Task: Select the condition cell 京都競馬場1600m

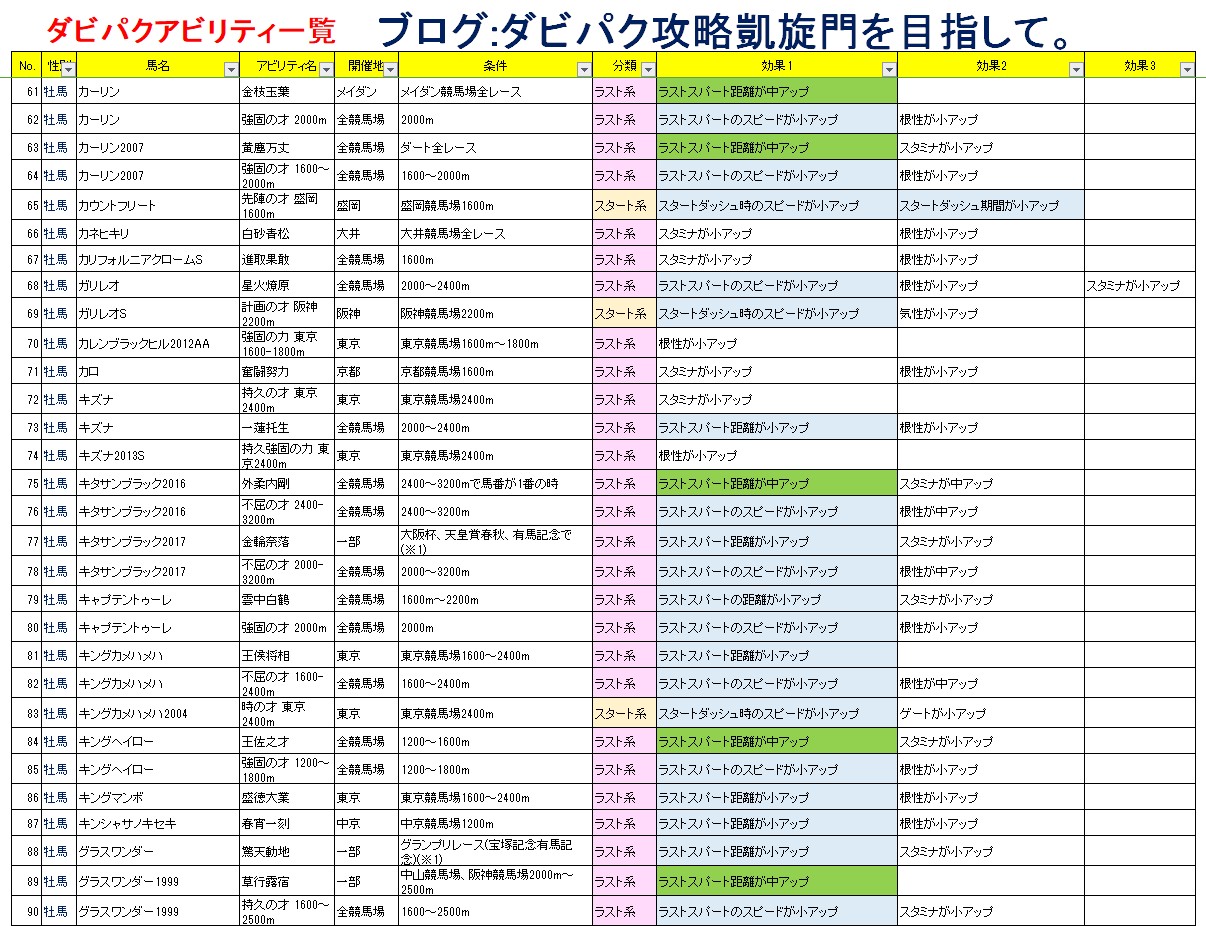Action: click(495, 372)
